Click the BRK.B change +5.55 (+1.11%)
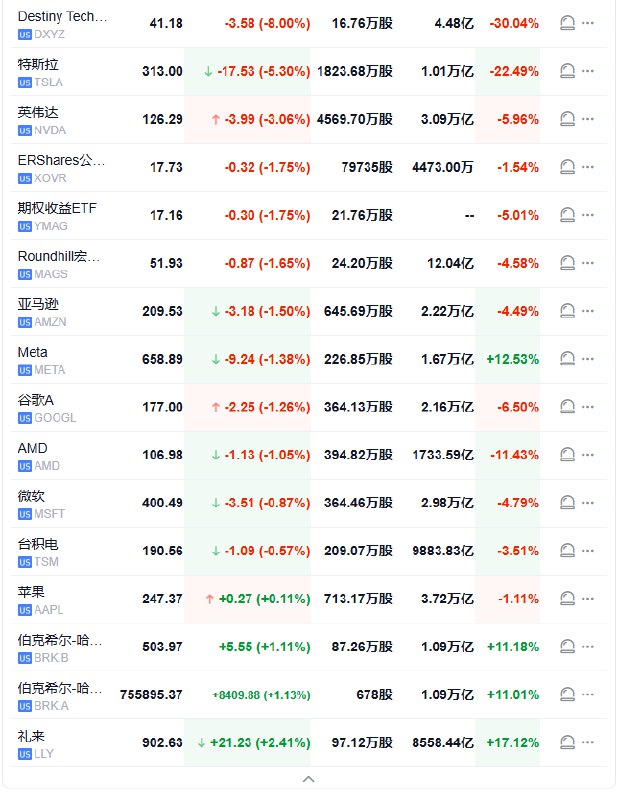Viewport: 618px width, 800px height. (264, 646)
